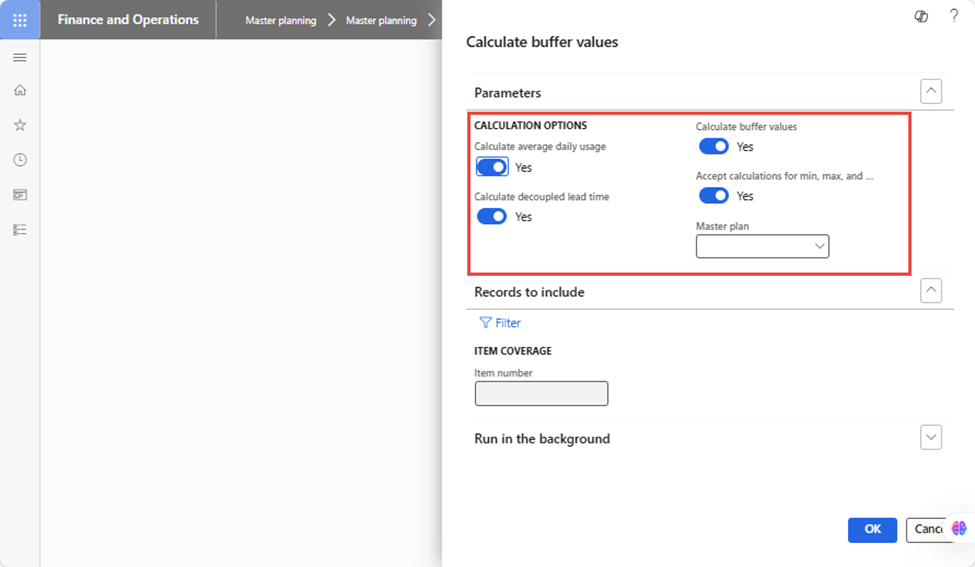Go to Home icon in sidebar
The width and height of the screenshot is (975, 567).
click(20, 90)
